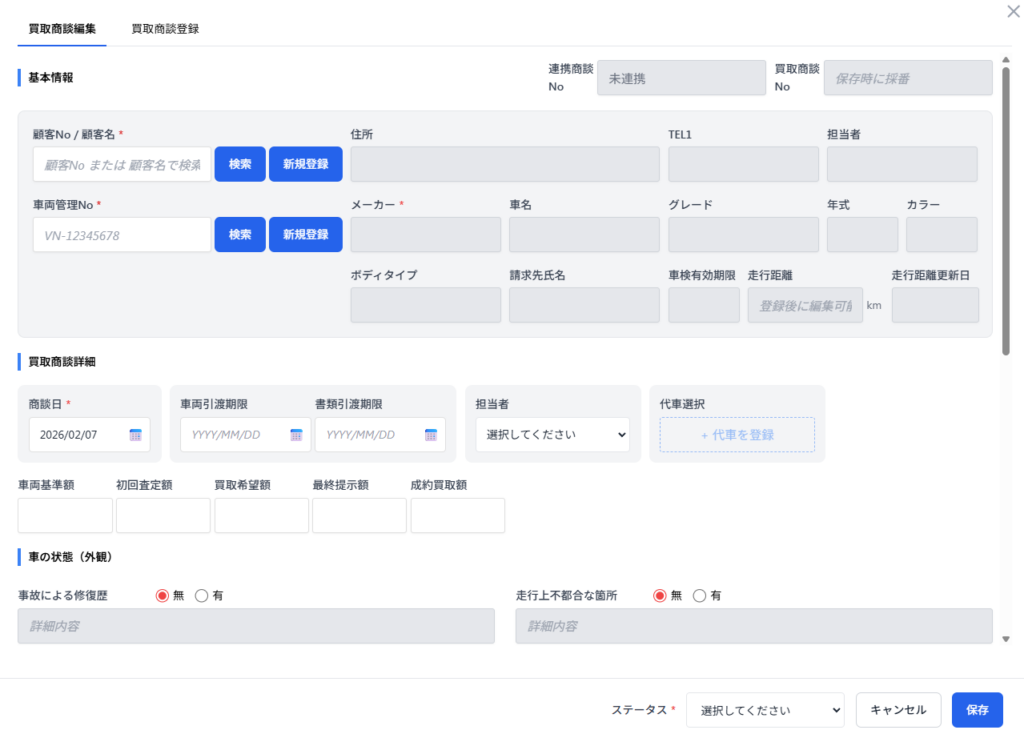Image resolution: width=1024 pixels, height=738 pixels.
Task: Open calendar picker for 商談日 field
Action: pyautogui.click(x=135, y=435)
